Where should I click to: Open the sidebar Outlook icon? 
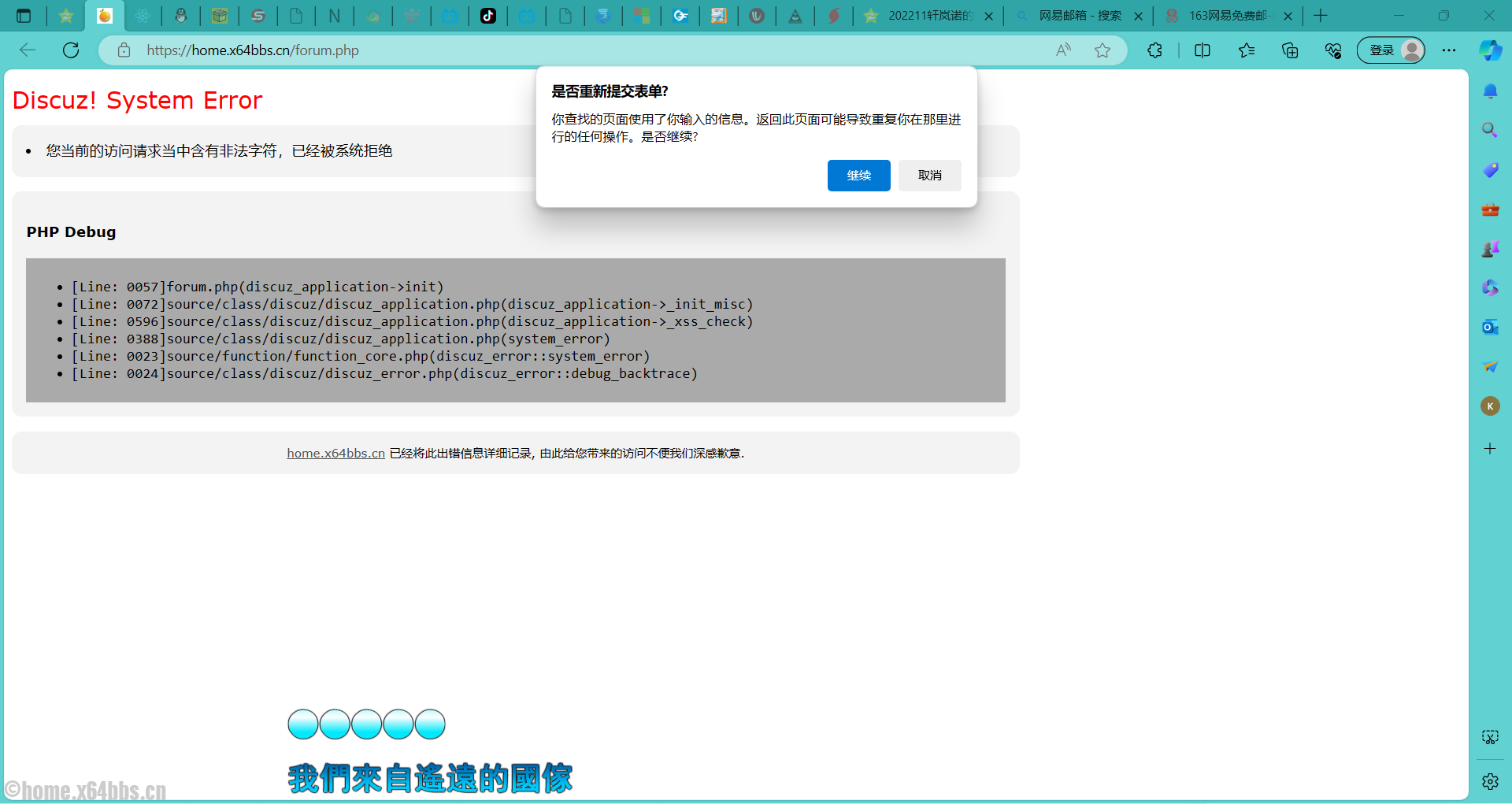pyautogui.click(x=1490, y=327)
